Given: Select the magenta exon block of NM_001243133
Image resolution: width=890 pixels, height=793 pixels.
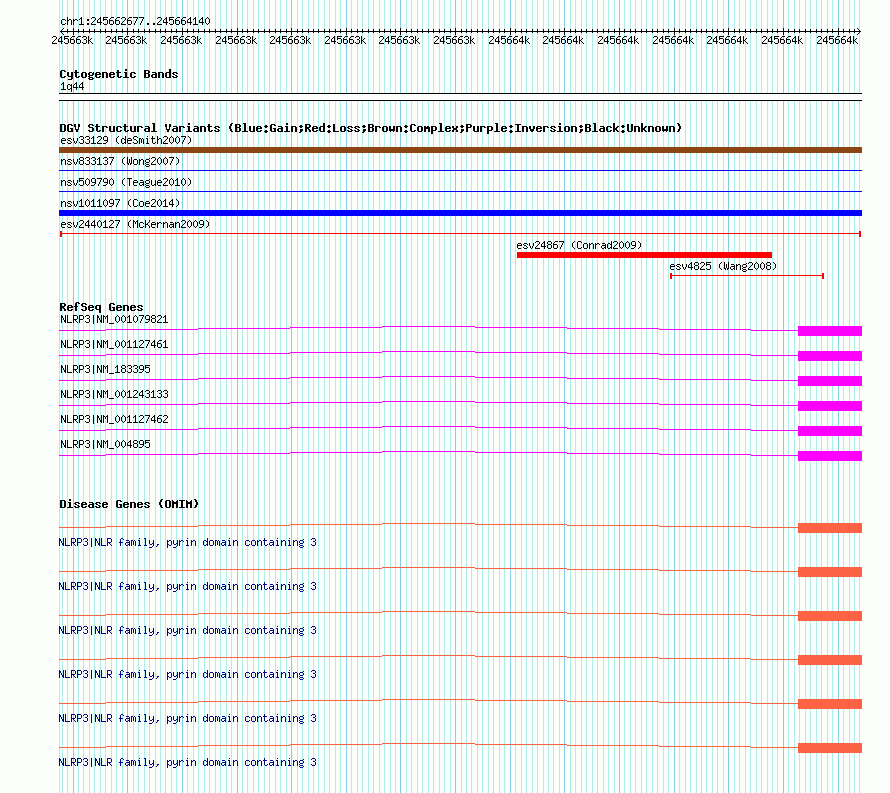Looking at the screenshot, I should tap(830, 406).
